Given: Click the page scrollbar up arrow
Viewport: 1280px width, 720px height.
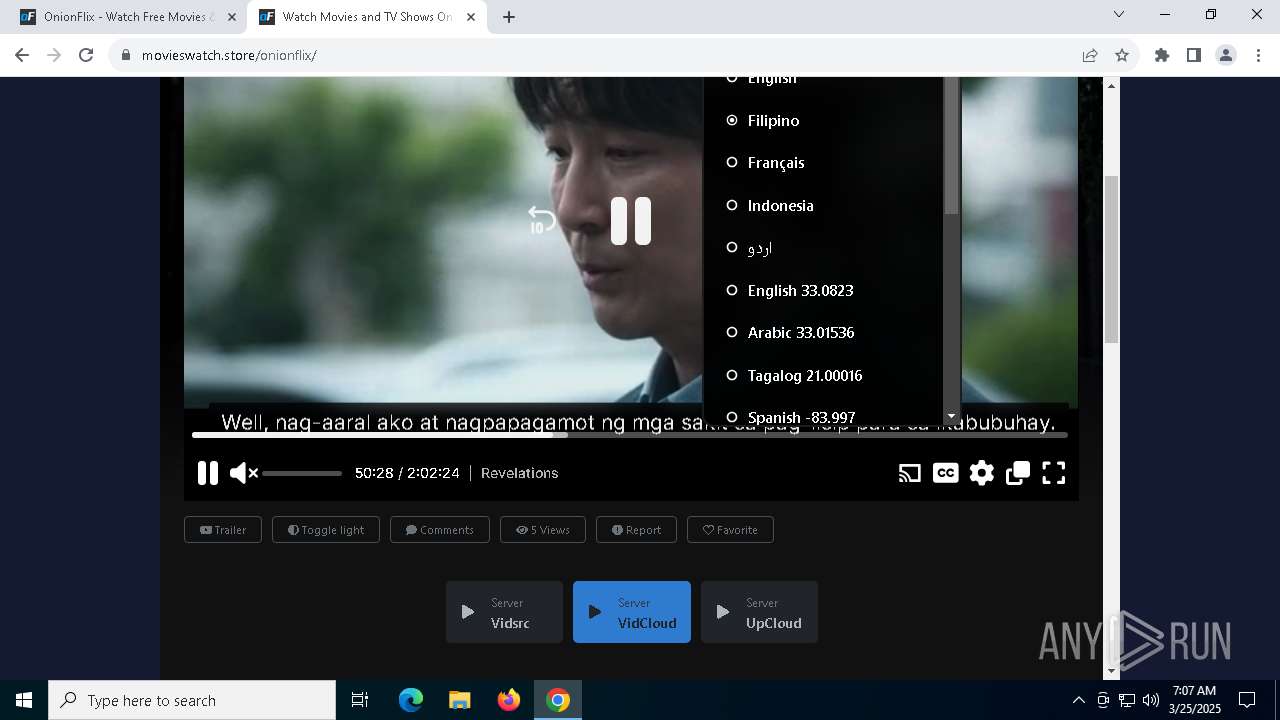Looking at the screenshot, I should 1111,86.
